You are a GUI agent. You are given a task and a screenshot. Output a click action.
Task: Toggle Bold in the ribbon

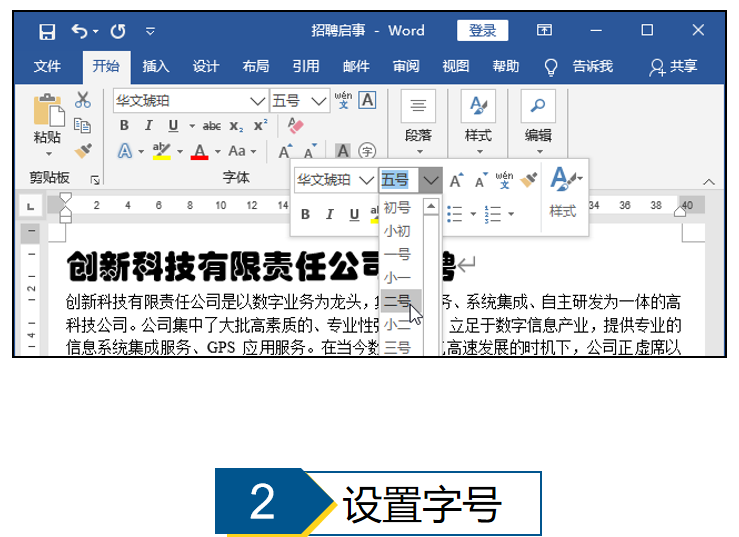point(124,125)
